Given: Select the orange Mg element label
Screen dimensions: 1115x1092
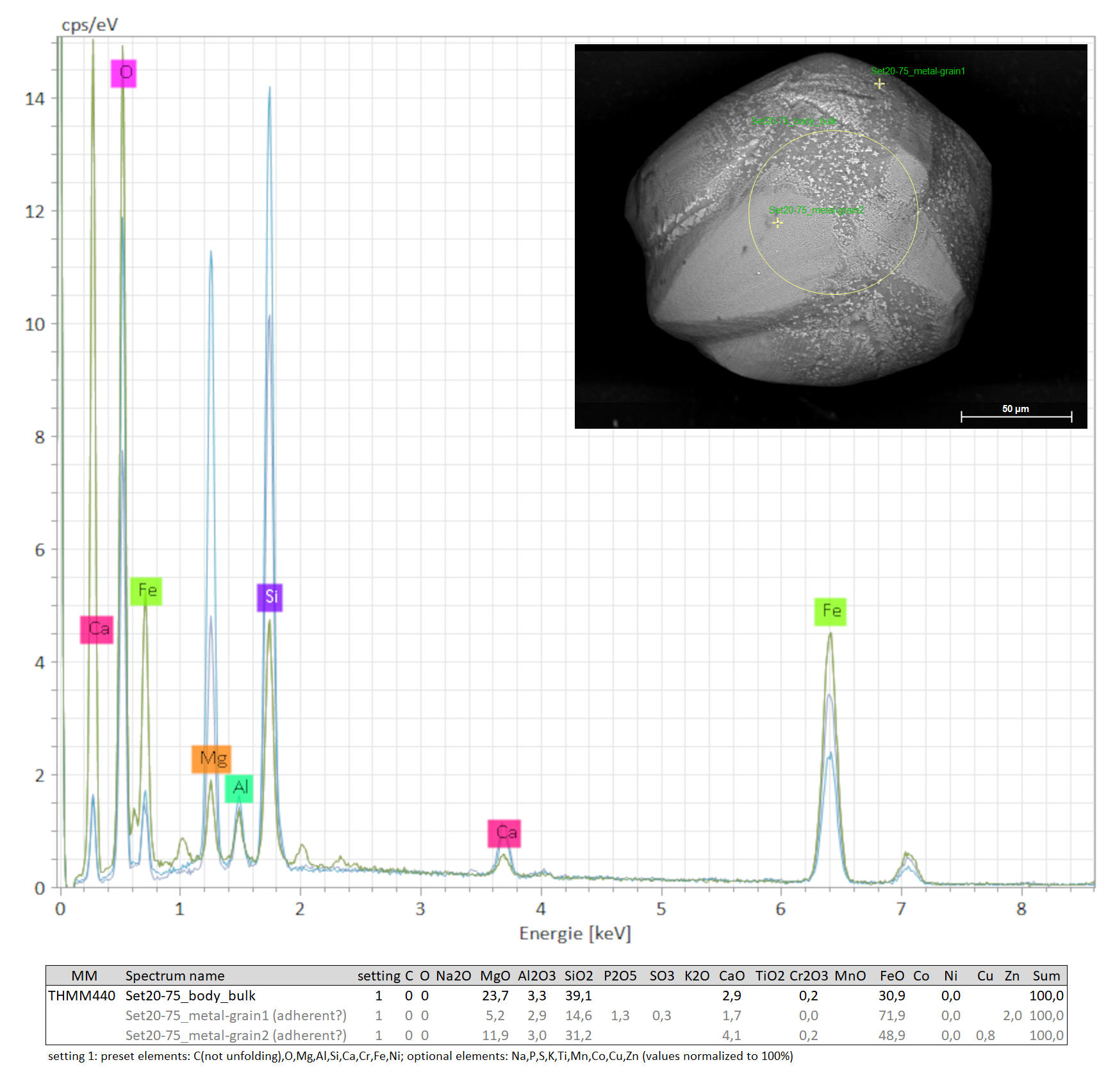Looking at the screenshot, I should click(211, 759).
